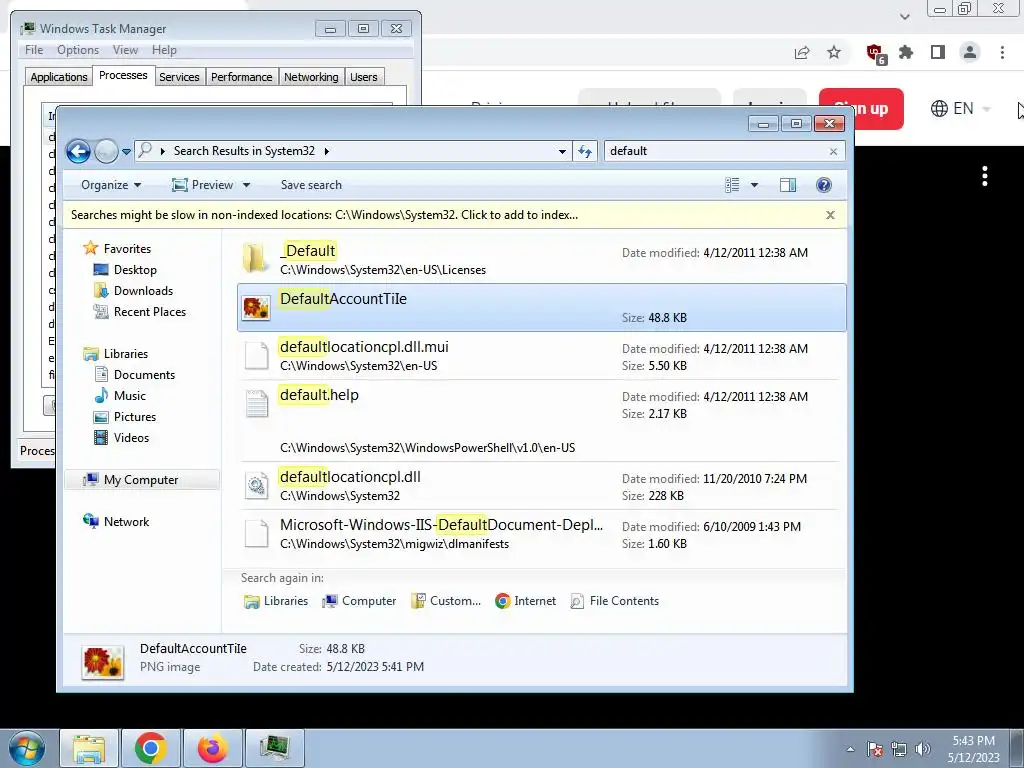The width and height of the screenshot is (1024, 768).
Task: Open Task Manager View menu
Action: pos(125,50)
